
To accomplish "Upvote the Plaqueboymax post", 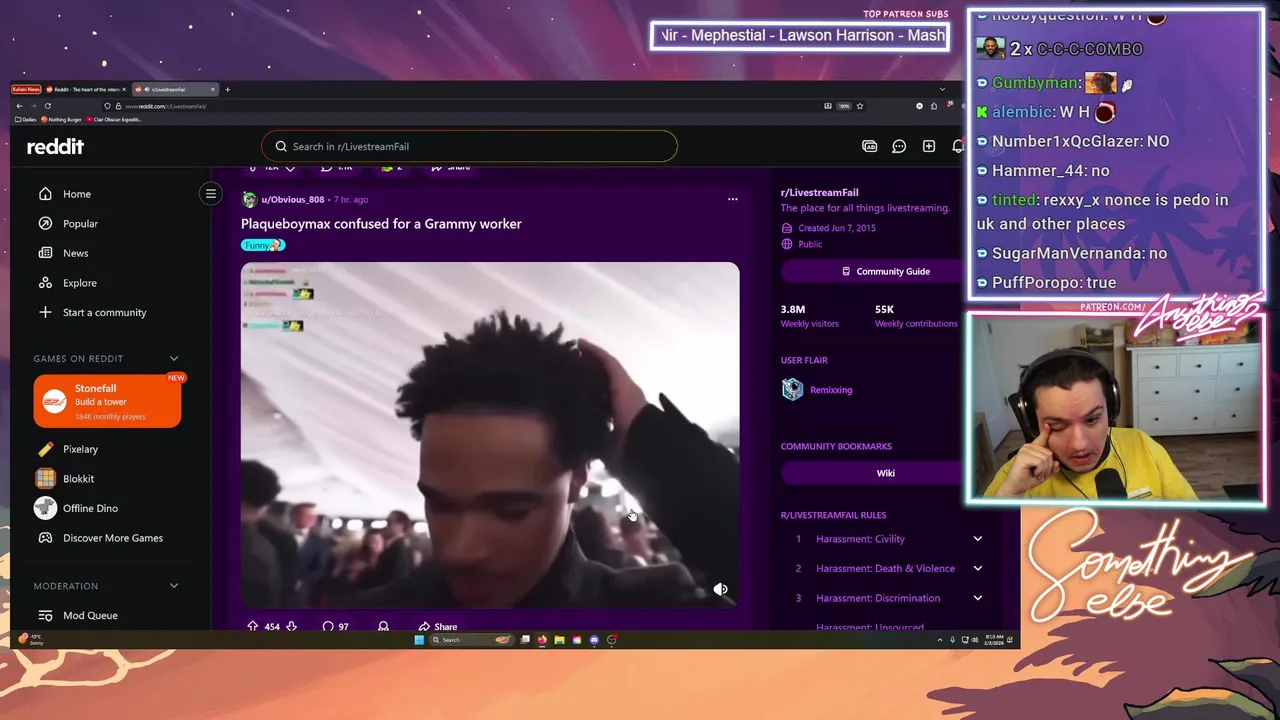I will [252, 627].
